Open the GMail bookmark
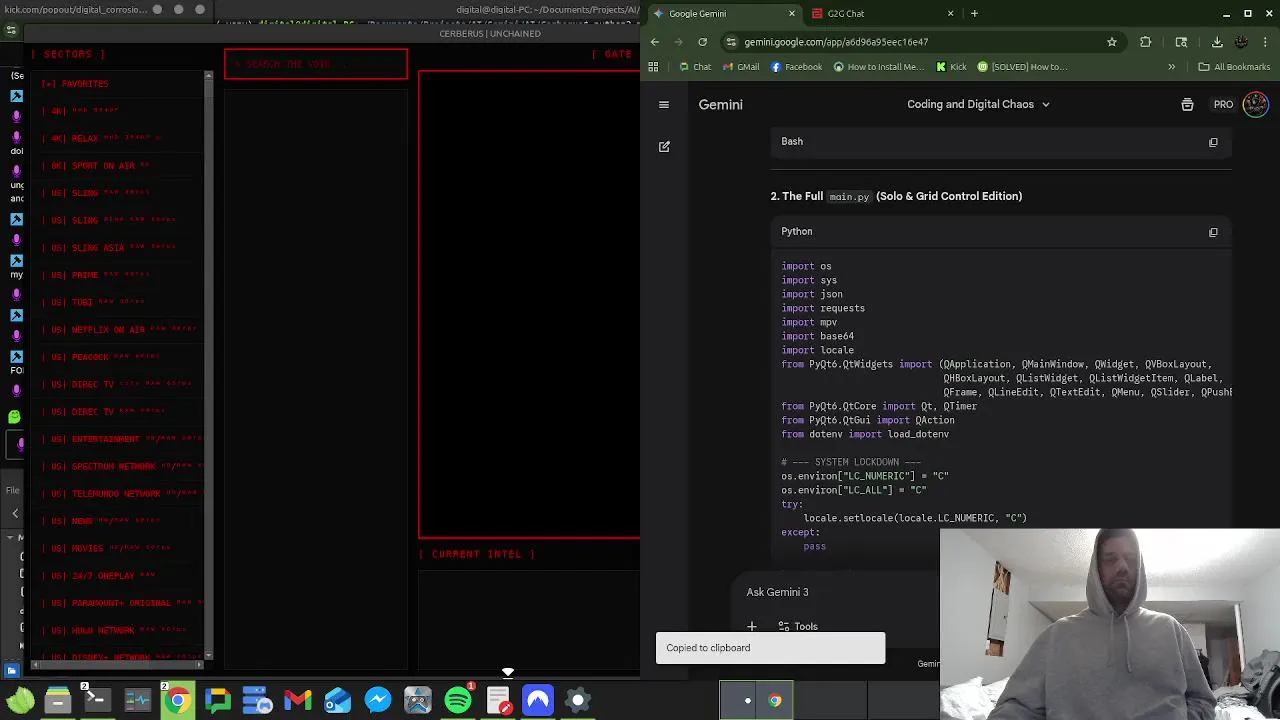 tap(740, 67)
